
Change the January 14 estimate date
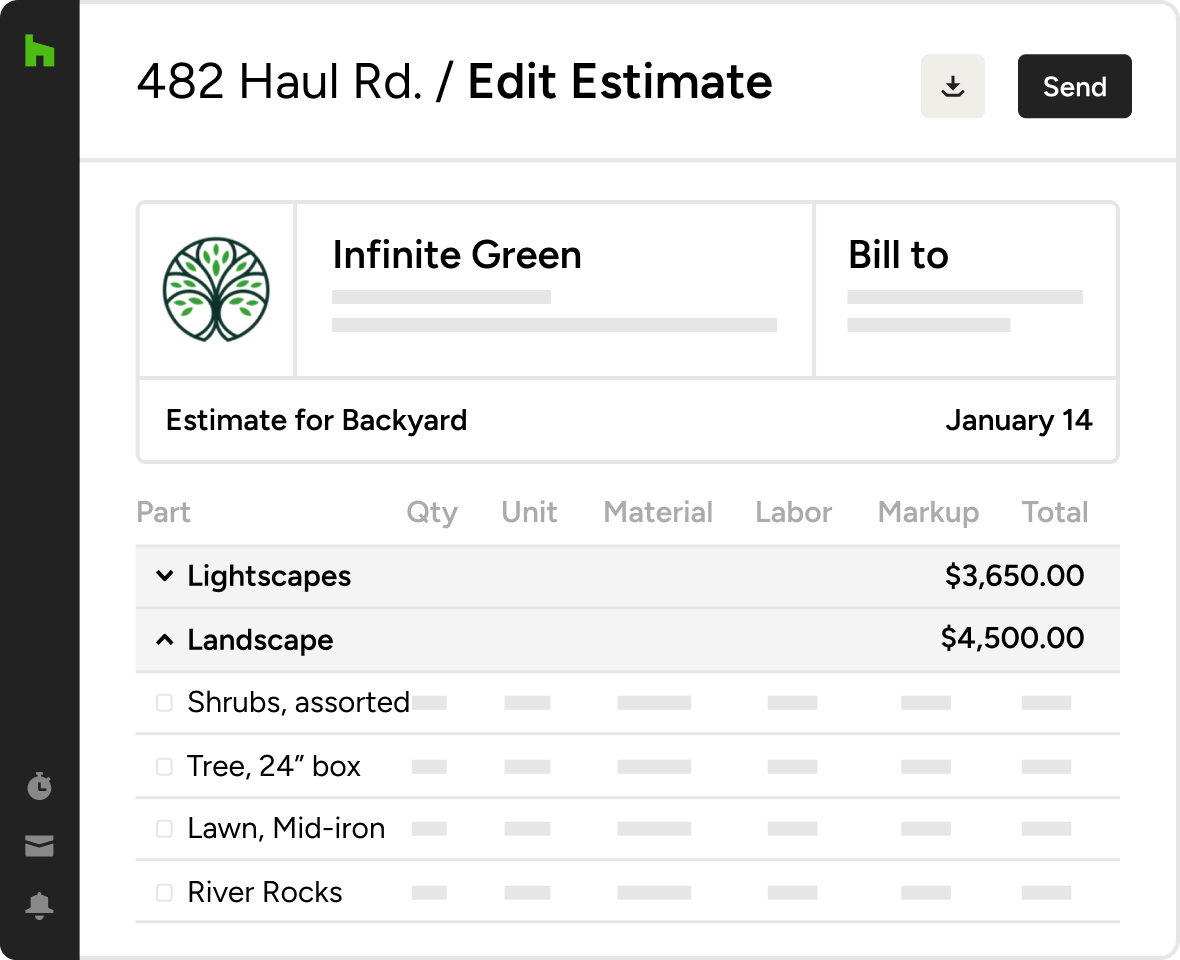pyautogui.click(x=1018, y=420)
